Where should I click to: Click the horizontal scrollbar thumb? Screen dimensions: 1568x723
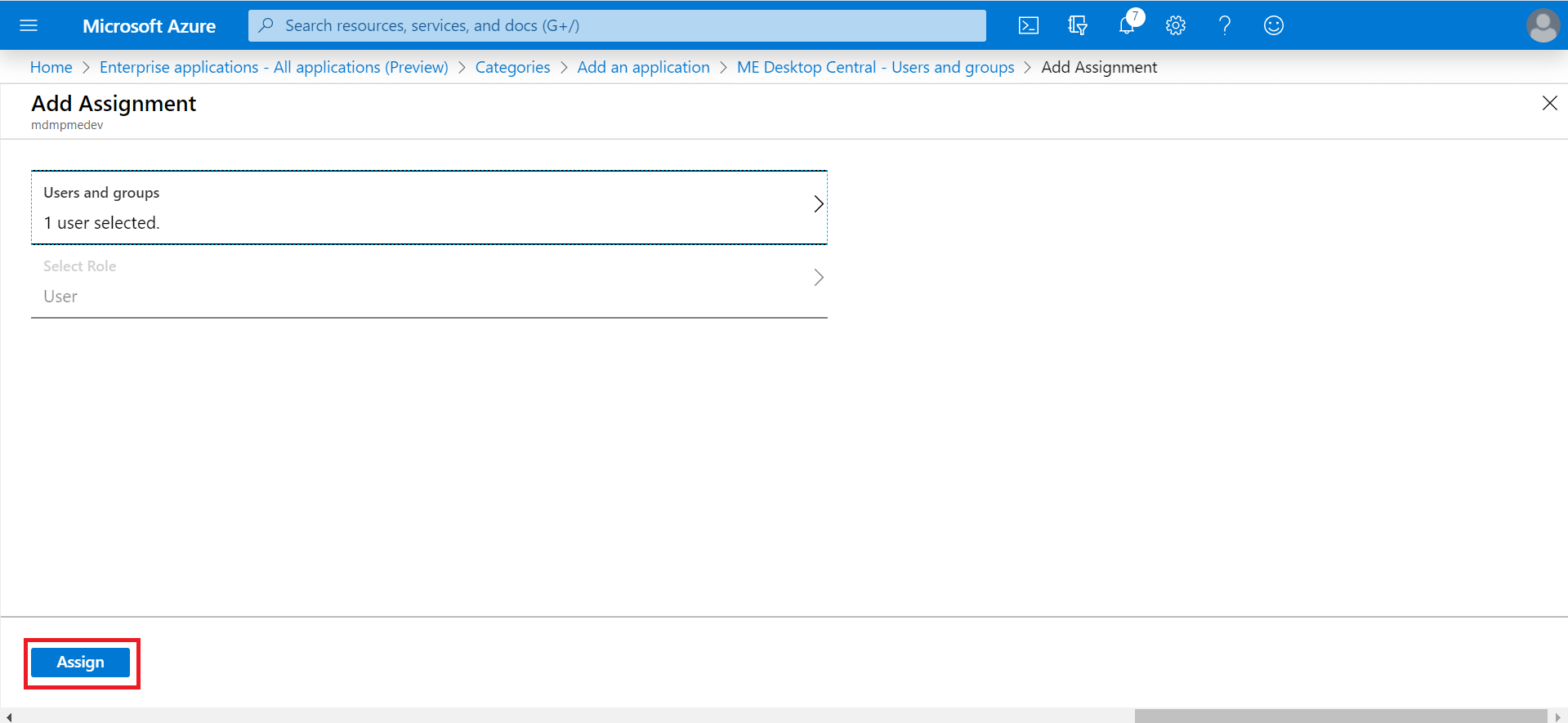(x=1341, y=716)
